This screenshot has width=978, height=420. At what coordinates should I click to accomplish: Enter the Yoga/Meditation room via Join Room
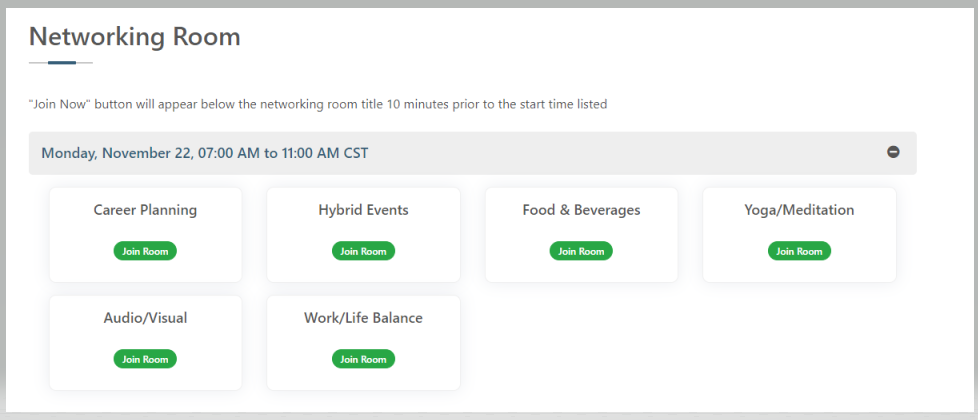[799, 251]
